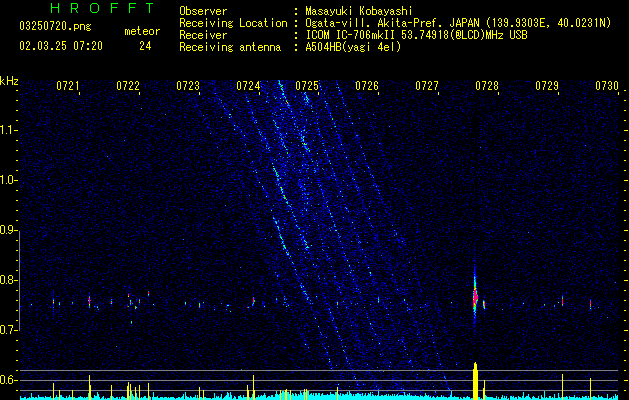Click the gray frequency range bracket on left axis
Screen dimensions: 629x400
point(20,281)
